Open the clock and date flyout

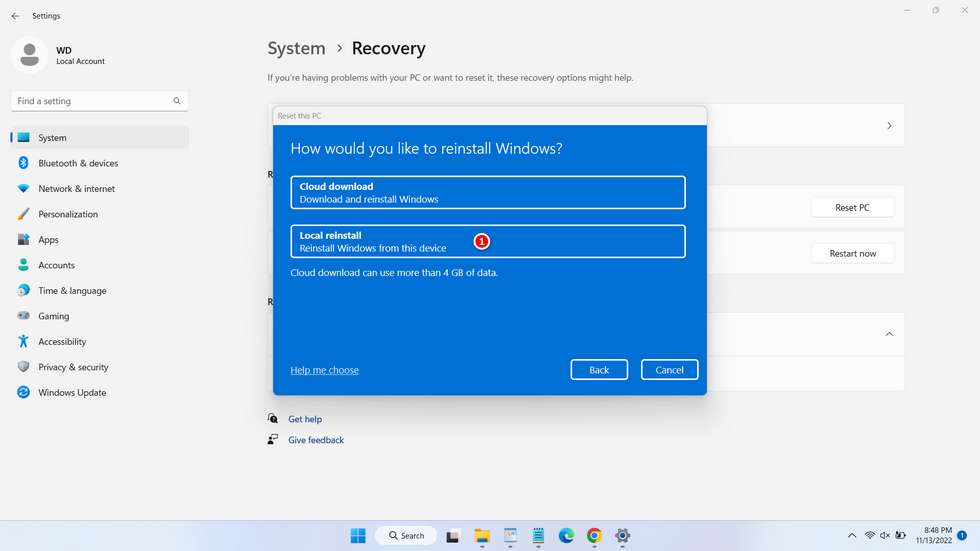pyautogui.click(x=934, y=535)
